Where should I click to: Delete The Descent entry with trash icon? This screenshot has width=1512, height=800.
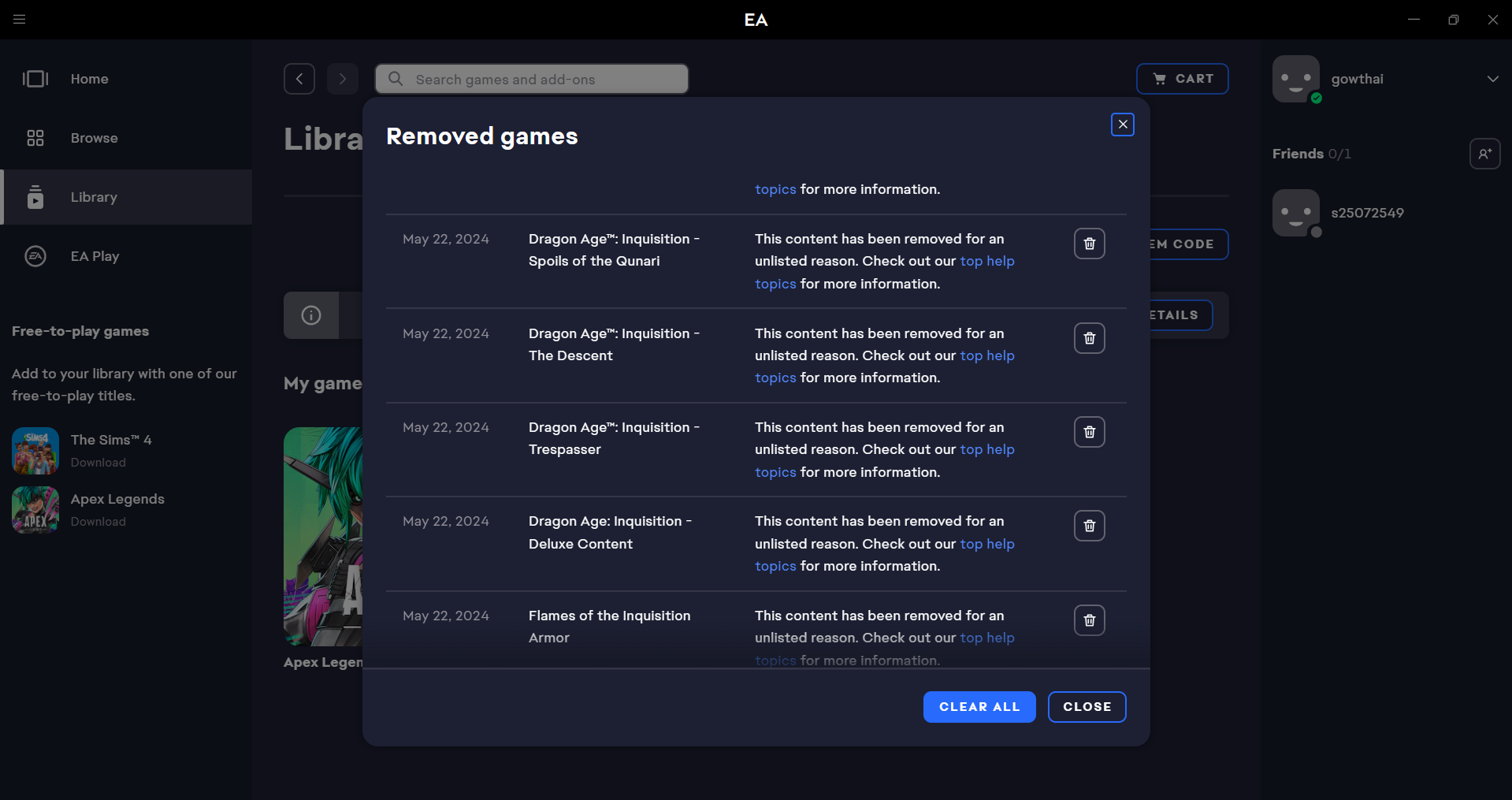pyautogui.click(x=1089, y=338)
